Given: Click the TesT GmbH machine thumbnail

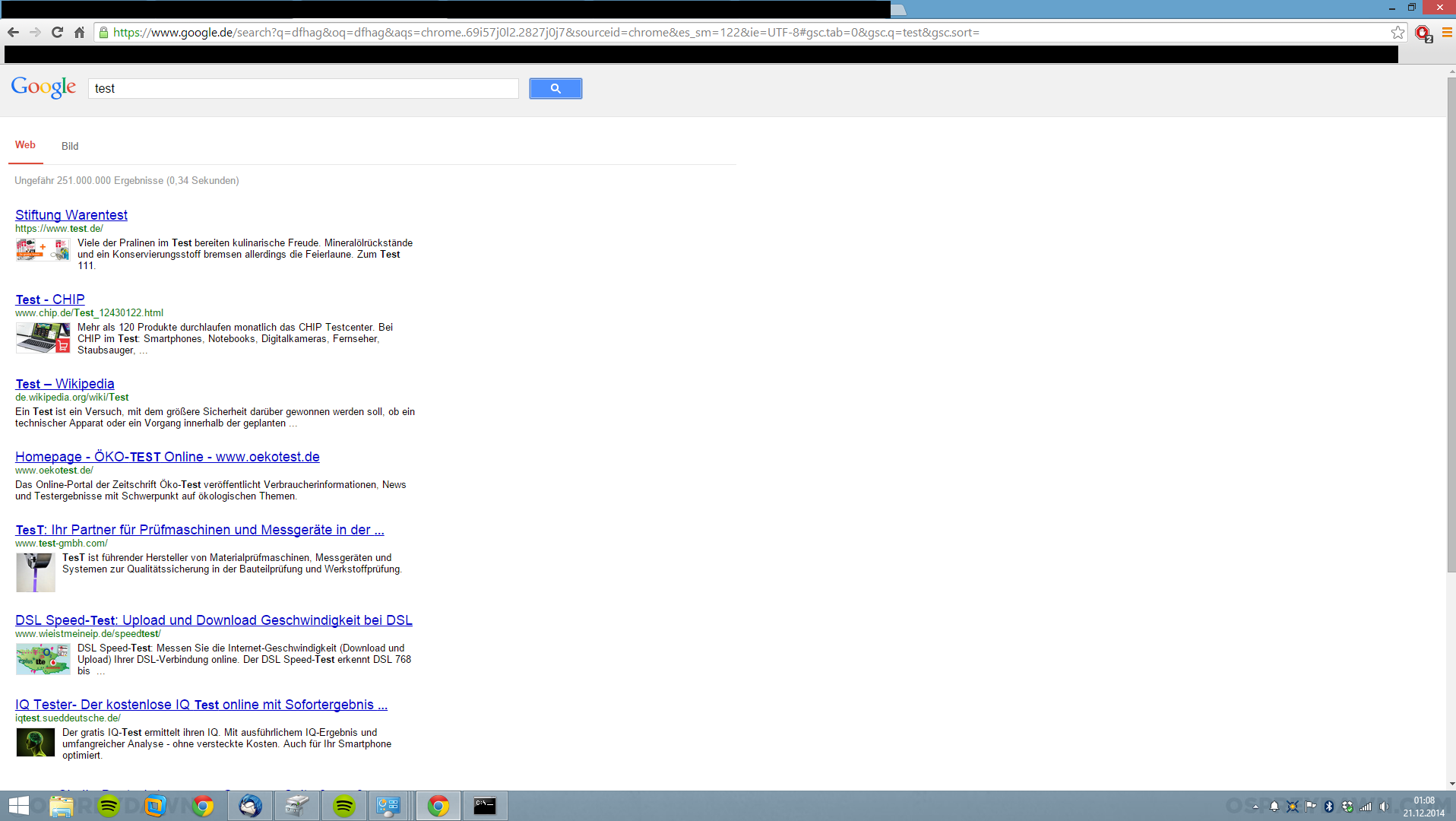Looking at the screenshot, I should pos(36,572).
